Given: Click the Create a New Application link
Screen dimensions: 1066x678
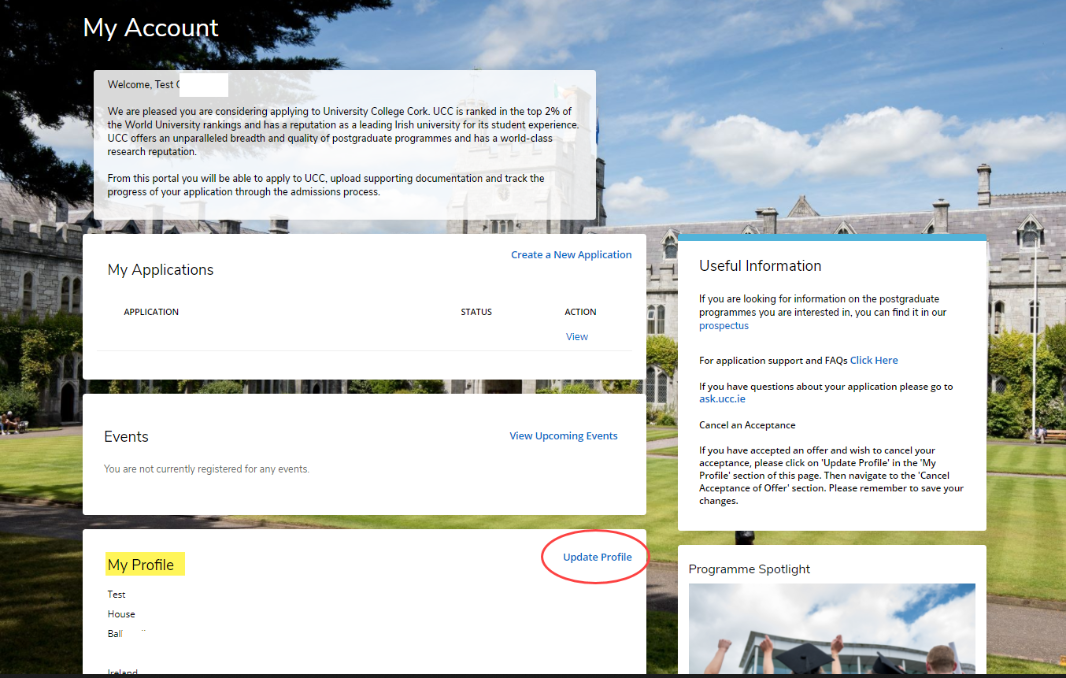Looking at the screenshot, I should tap(571, 255).
